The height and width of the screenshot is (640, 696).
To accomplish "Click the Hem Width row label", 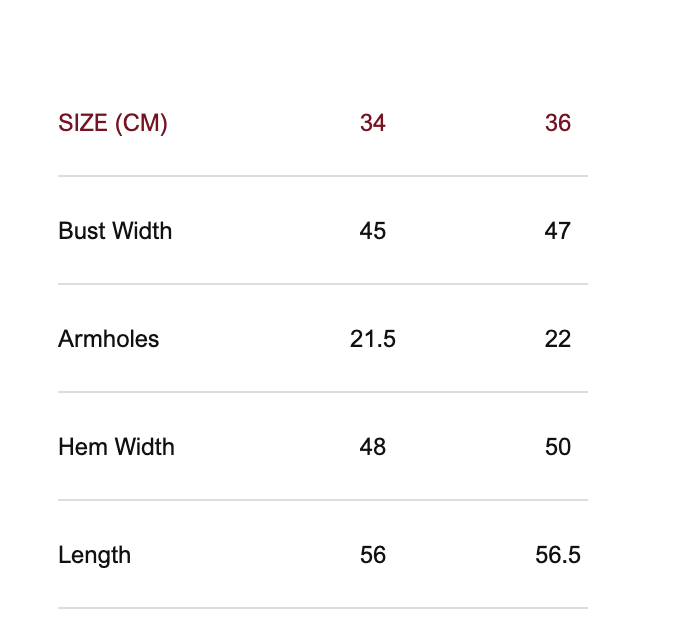I will pos(116,447).
